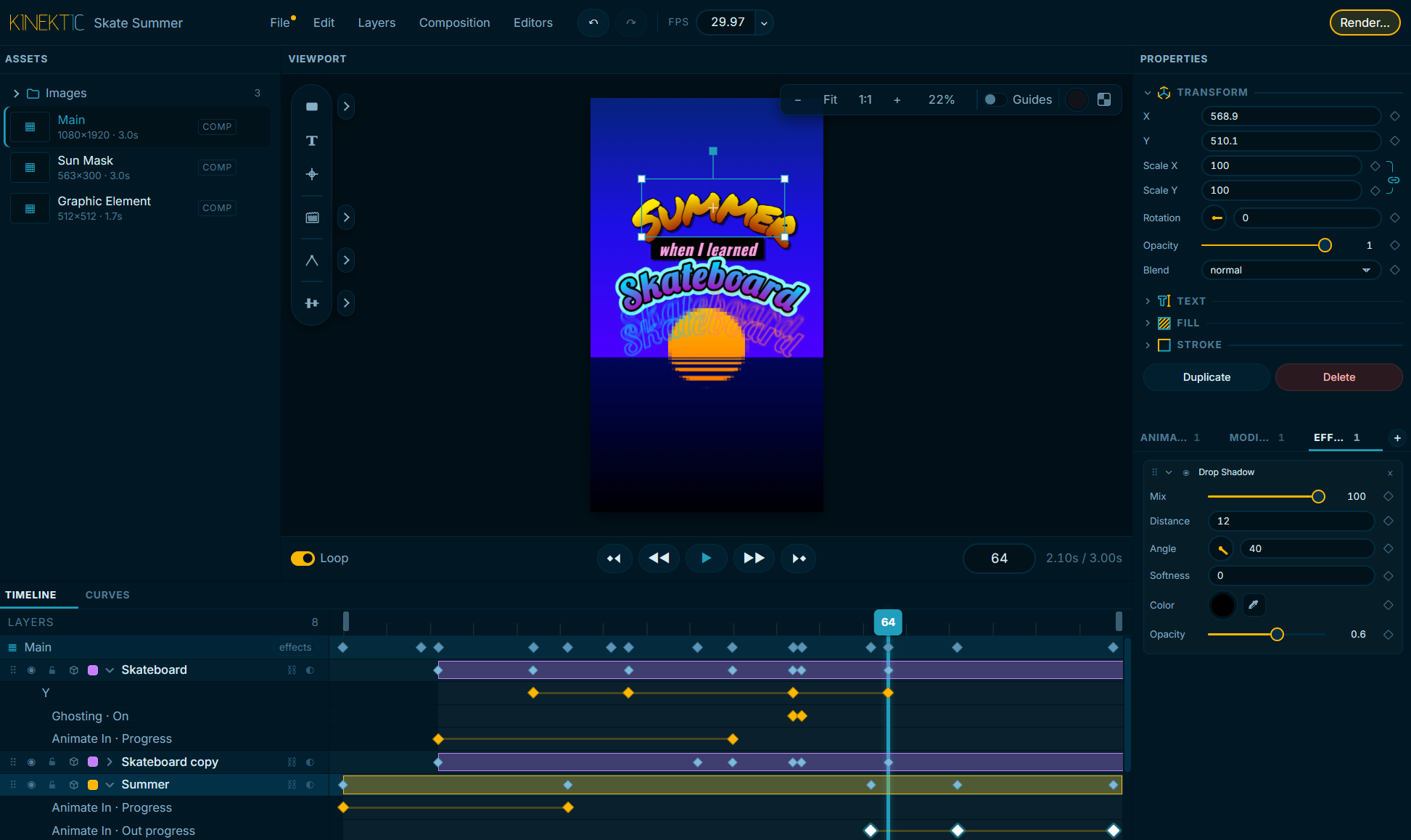1411x840 pixels.
Task: Toggle the checkerboard transparency background icon
Action: click(x=1104, y=99)
